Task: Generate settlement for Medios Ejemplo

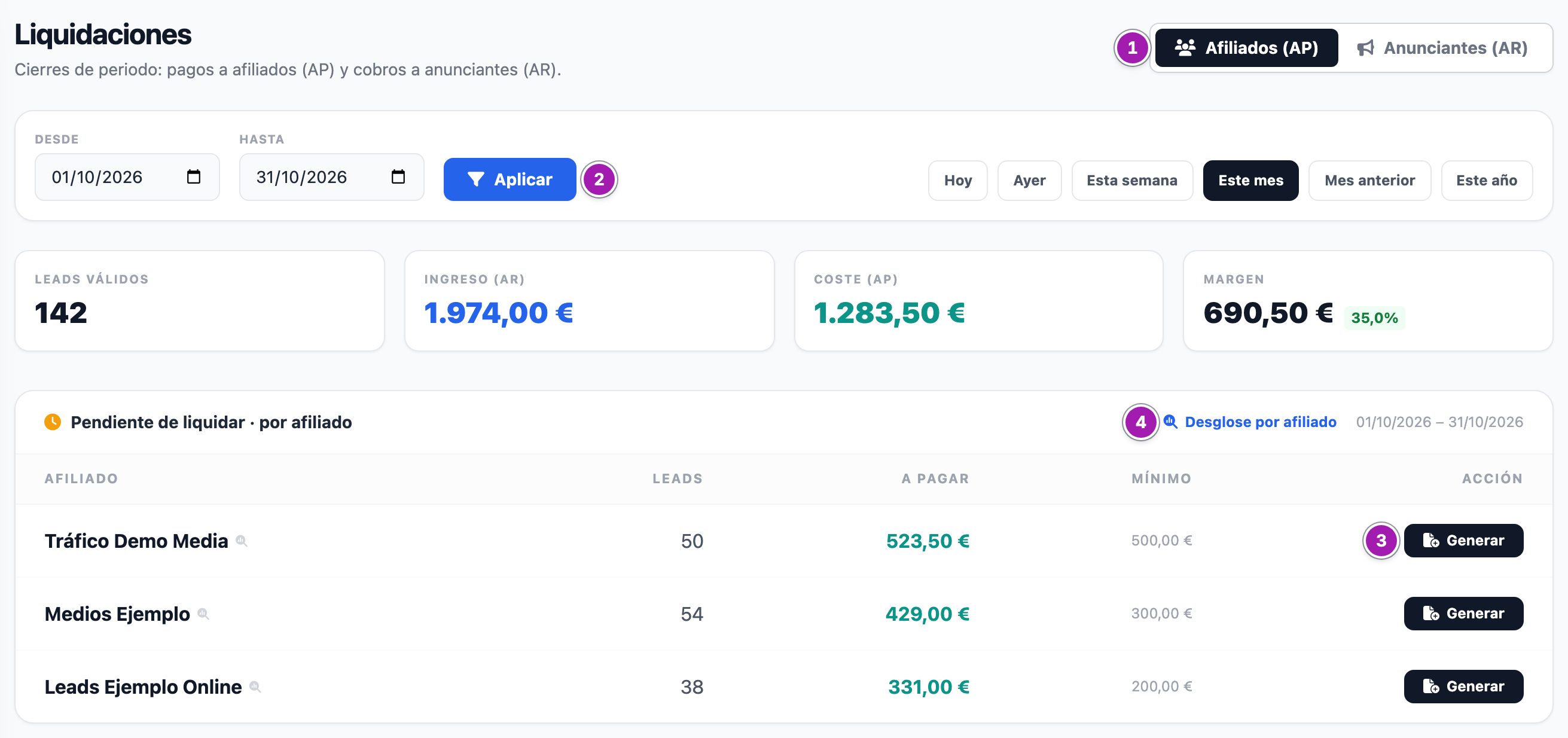Action: [1463, 614]
